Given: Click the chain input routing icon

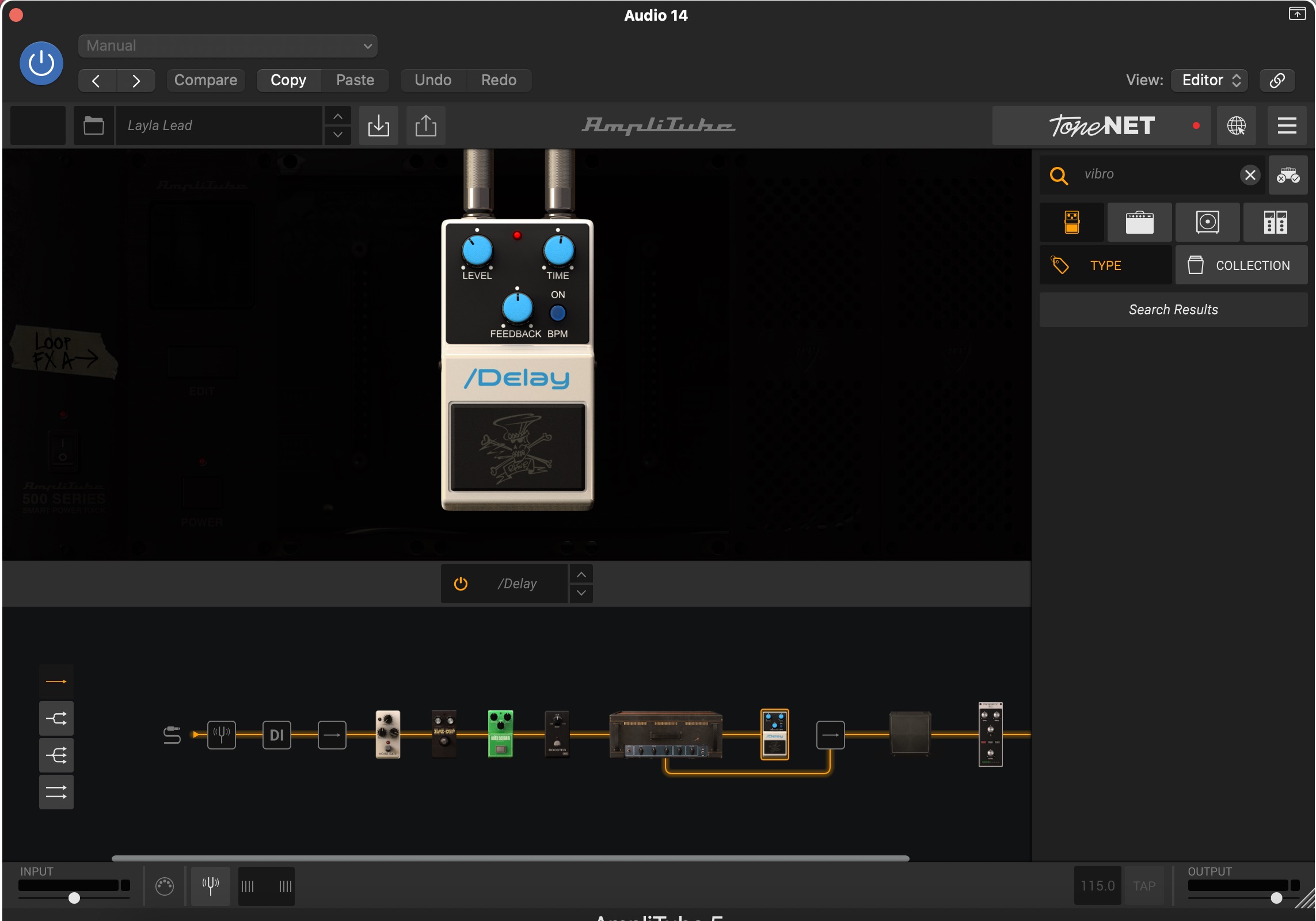Looking at the screenshot, I should (x=172, y=735).
